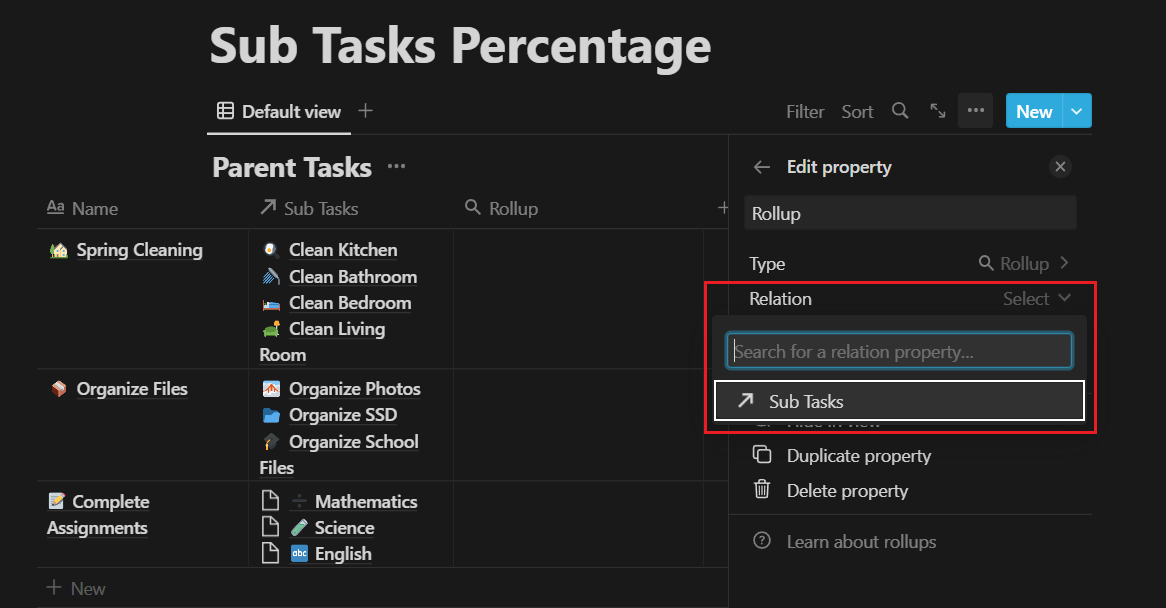Open the Clean Bathroom sub task
The height and width of the screenshot is (608, 1166).
click(352, 276)
